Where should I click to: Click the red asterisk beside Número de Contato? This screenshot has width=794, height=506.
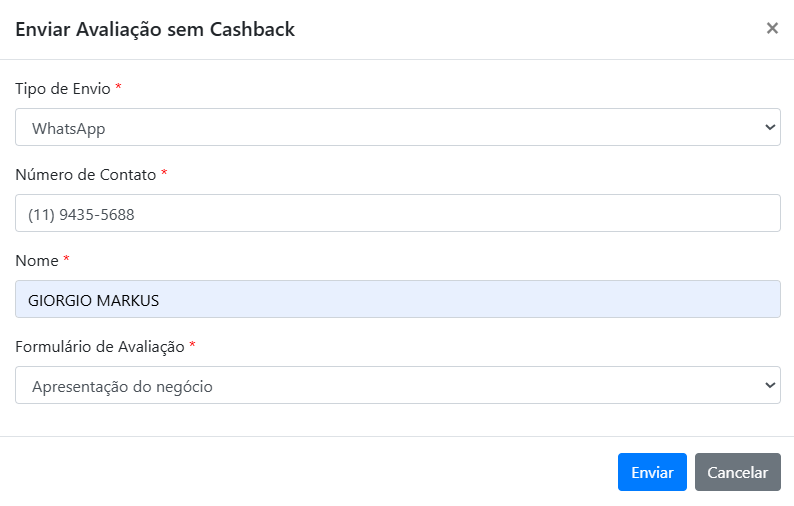pyautogui.click(x=164, y=174)
